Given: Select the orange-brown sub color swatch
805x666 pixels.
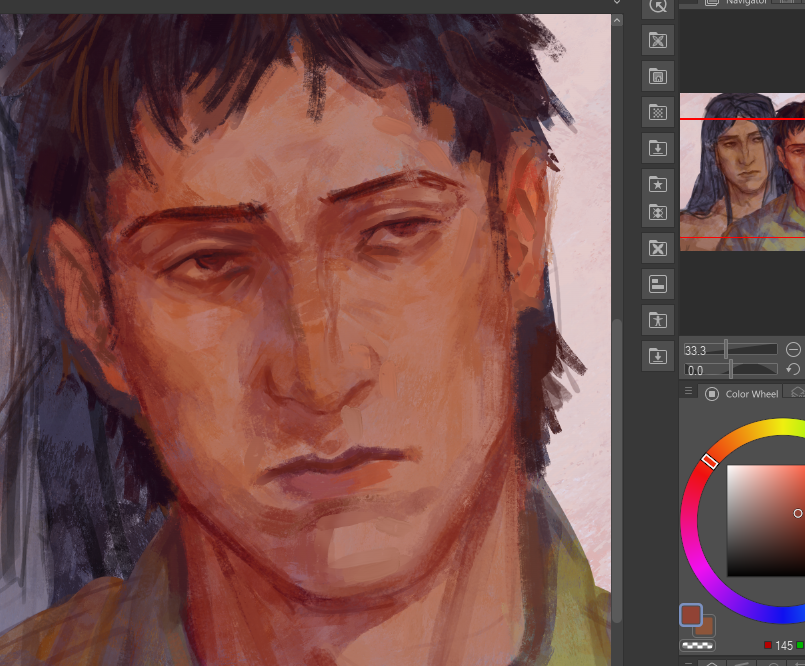Looking at the screenshot, I should click(x=707, y=628).
